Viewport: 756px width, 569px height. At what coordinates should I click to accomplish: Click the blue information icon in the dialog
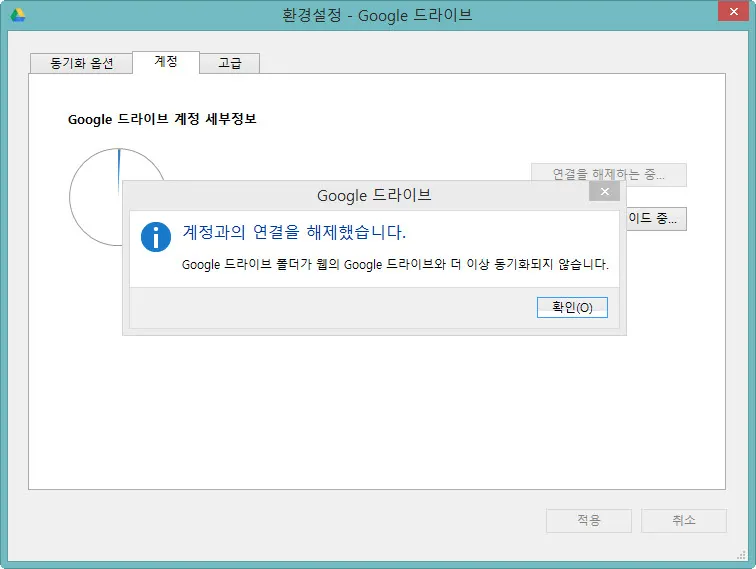(x=156, y=237)
